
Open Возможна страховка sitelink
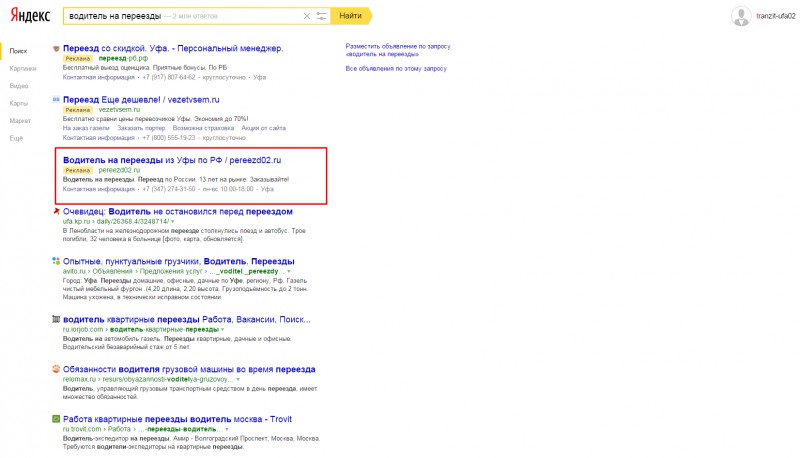click(203, 128)
